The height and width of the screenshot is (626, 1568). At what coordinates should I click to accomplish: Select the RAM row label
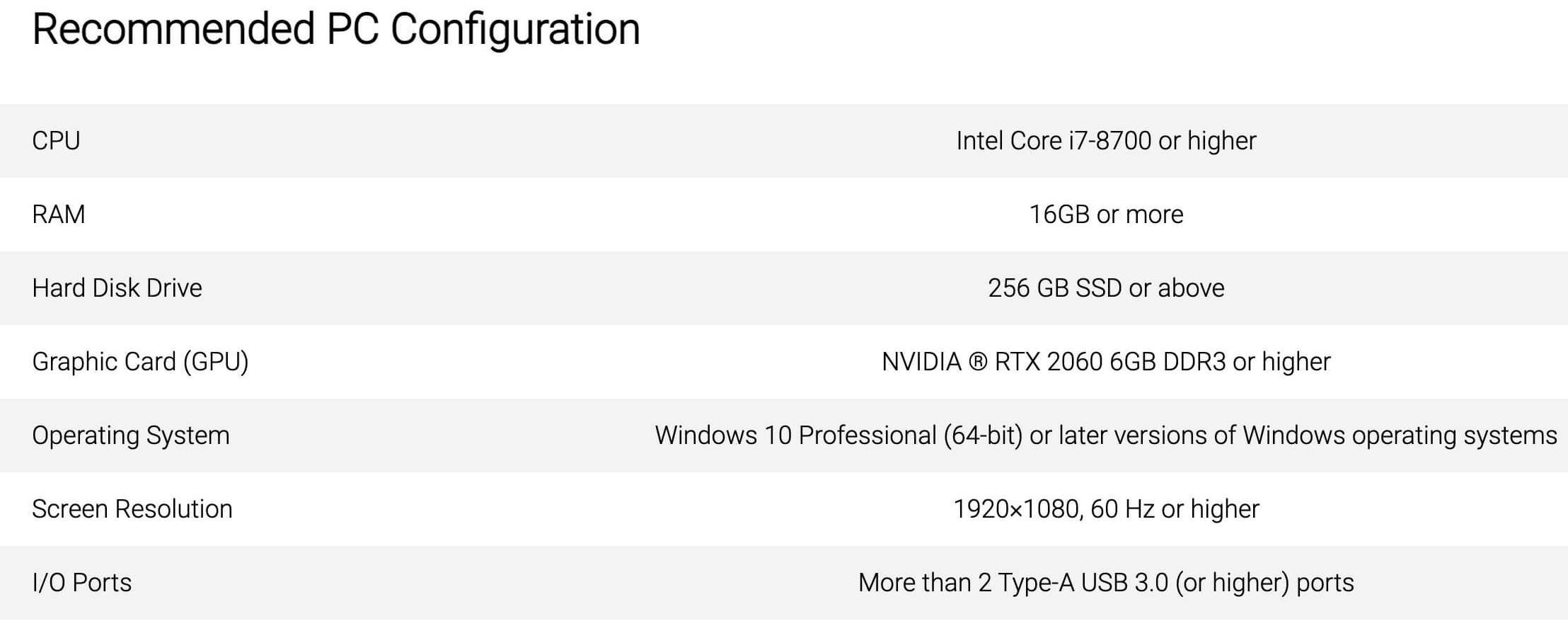(x=59, y=215)
